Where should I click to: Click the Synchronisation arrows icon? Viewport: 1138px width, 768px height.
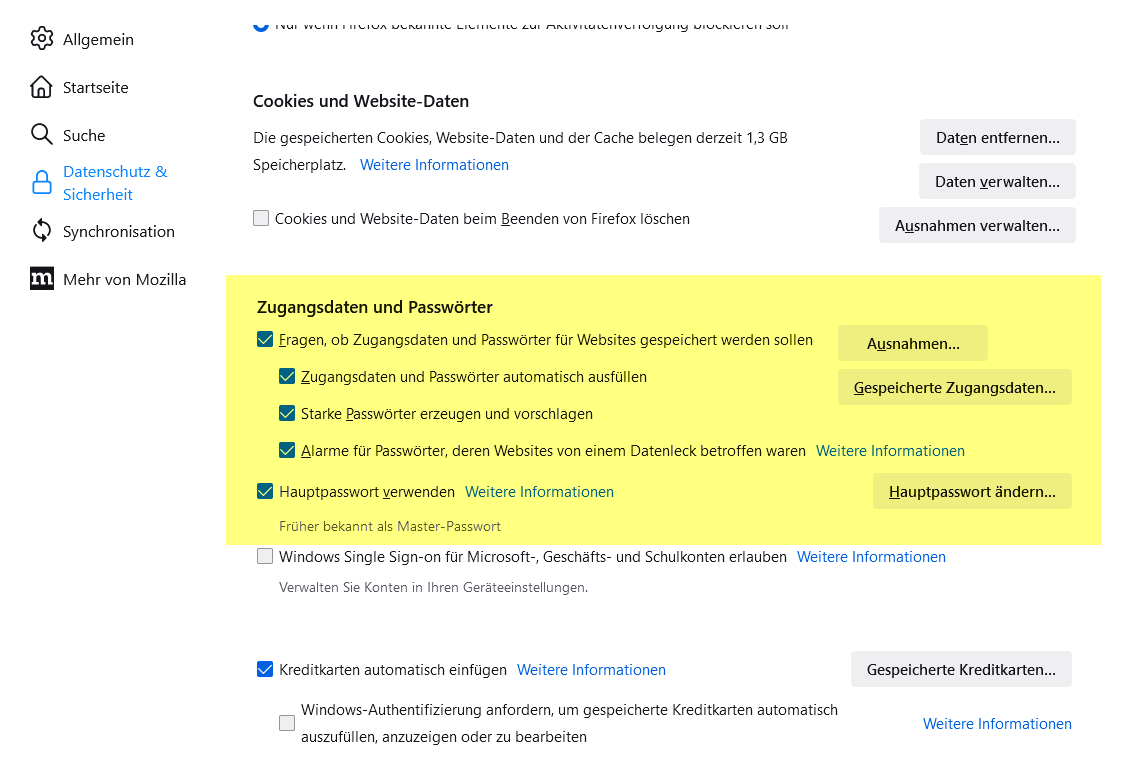(x=41, y=231)
